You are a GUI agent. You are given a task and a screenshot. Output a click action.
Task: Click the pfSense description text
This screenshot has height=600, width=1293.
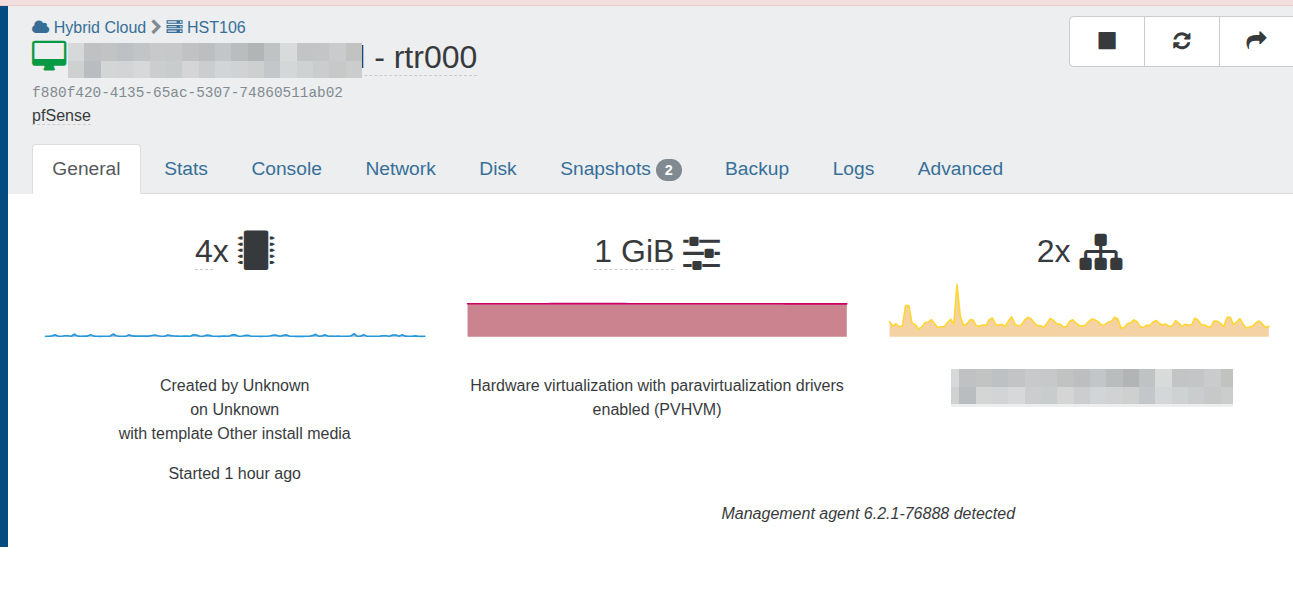[61, 116]
